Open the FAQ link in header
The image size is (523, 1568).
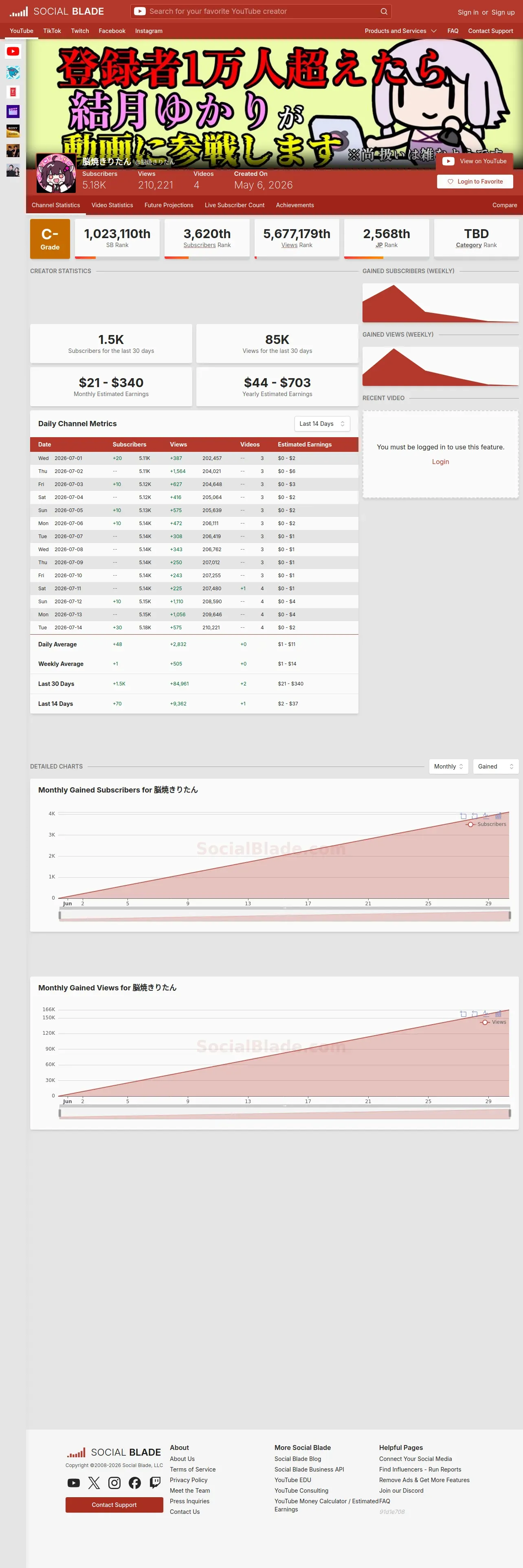click(453, 31)
